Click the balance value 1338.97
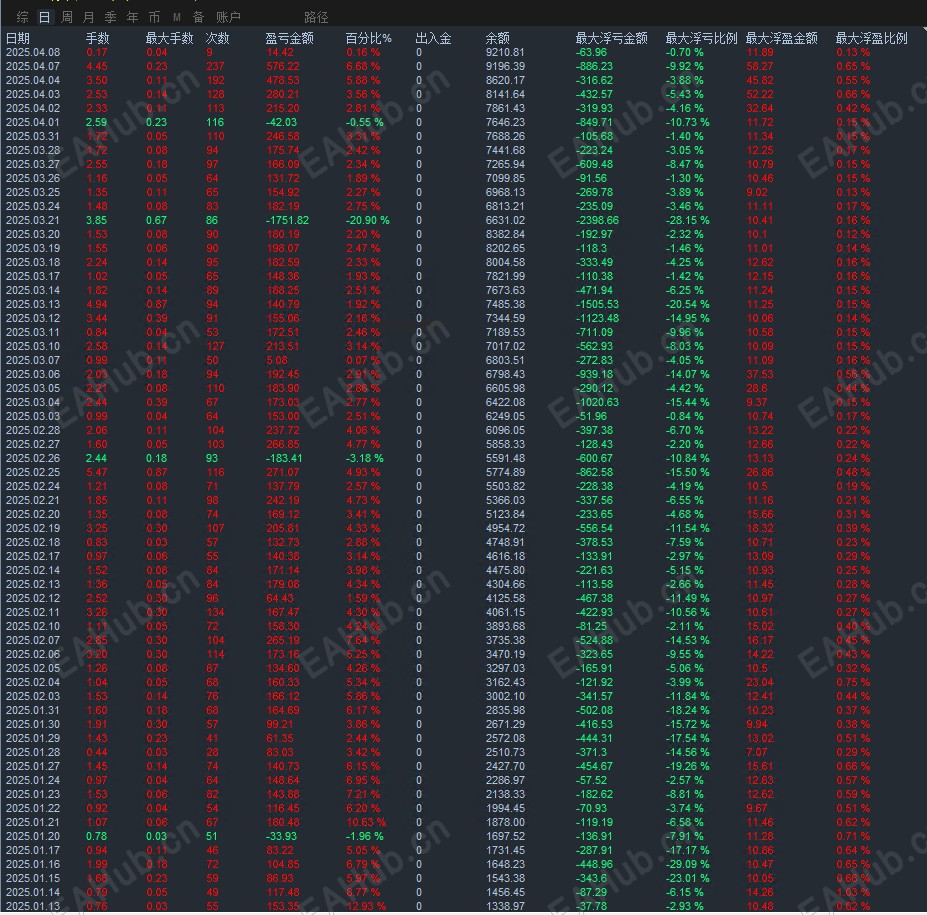Viewport: 927px width, 915px height. tap(505, 906)
